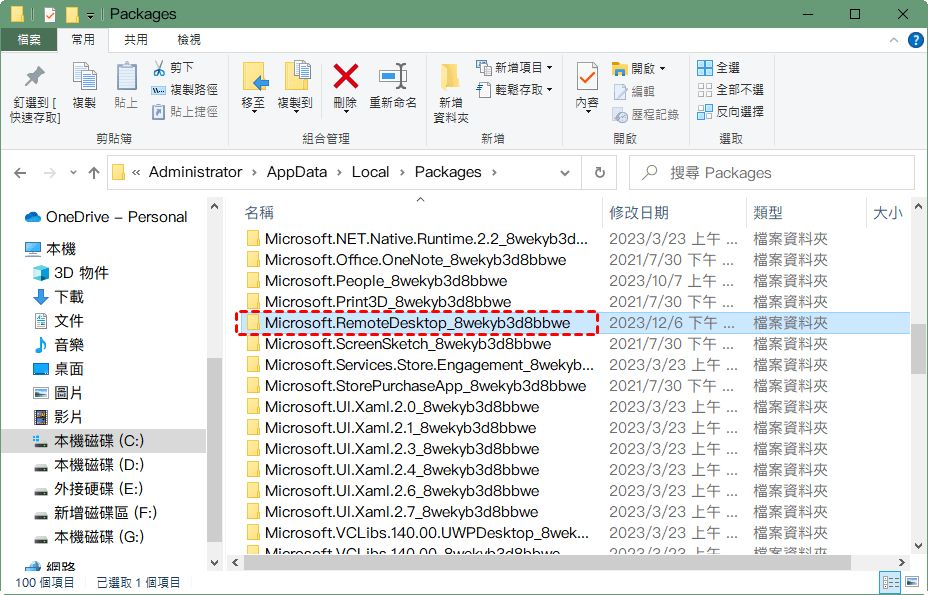Image resolution: width=928 pixels, height=595 pixels.
Task: Click the Local breadcrumb
Action: [x=370, y=172]
